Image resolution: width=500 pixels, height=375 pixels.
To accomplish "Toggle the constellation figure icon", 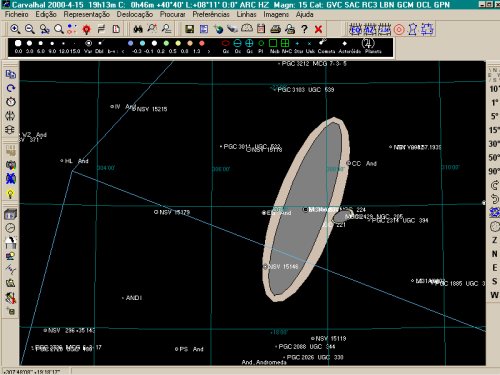I will (413, 30).
